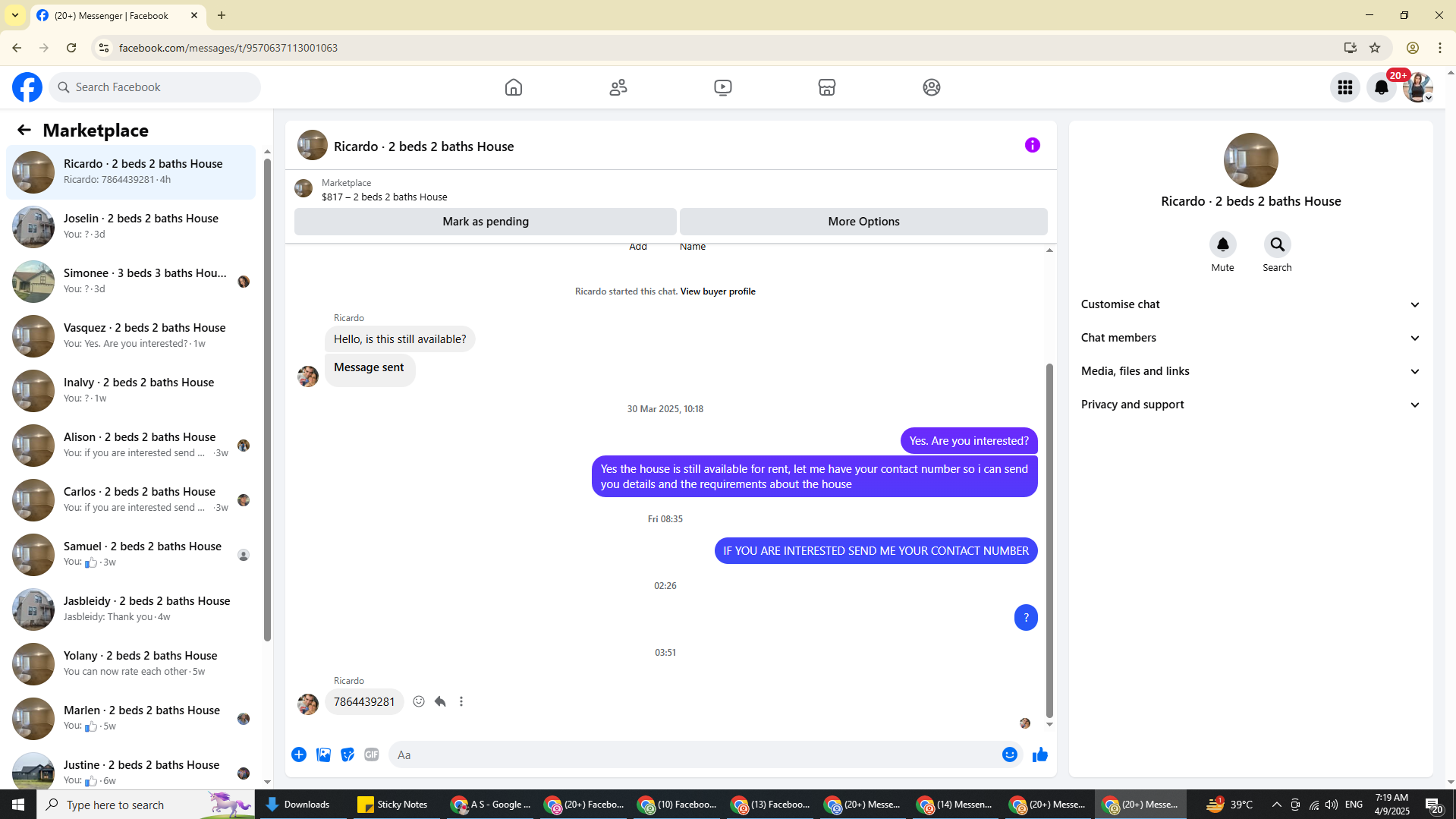1456x819 pixels.
Task: Click Ricardo's large profile thumbnail
Action: pyautogui.click(x=1250, y=160)
